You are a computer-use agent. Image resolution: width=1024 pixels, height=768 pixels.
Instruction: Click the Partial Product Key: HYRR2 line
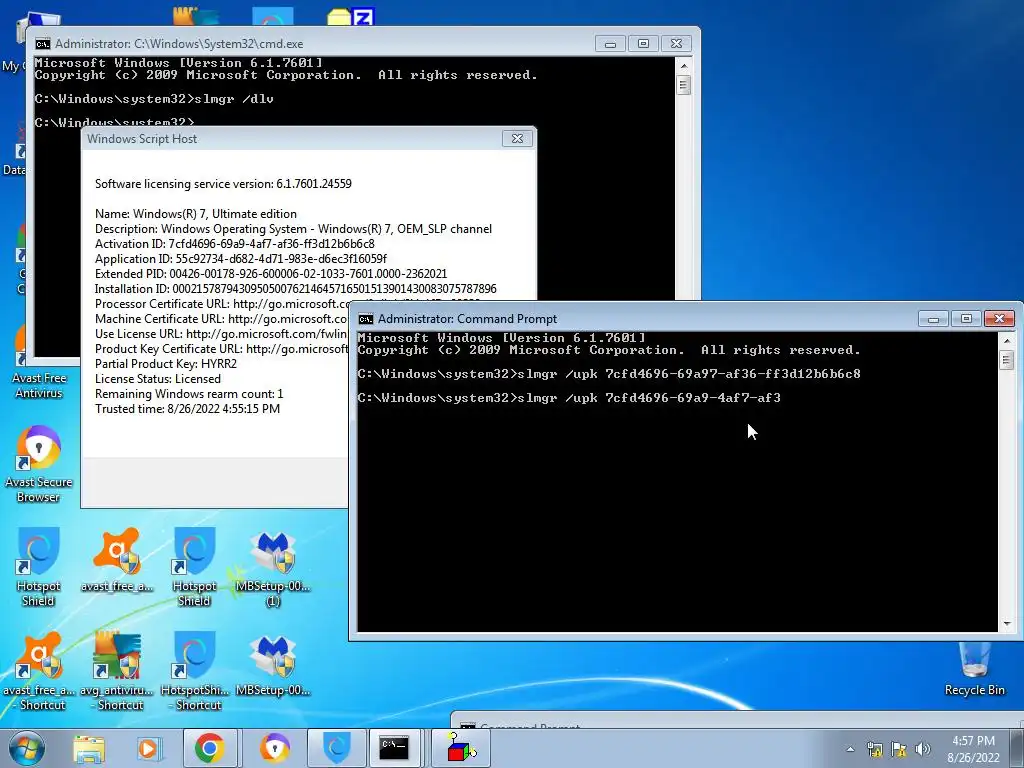166,364
